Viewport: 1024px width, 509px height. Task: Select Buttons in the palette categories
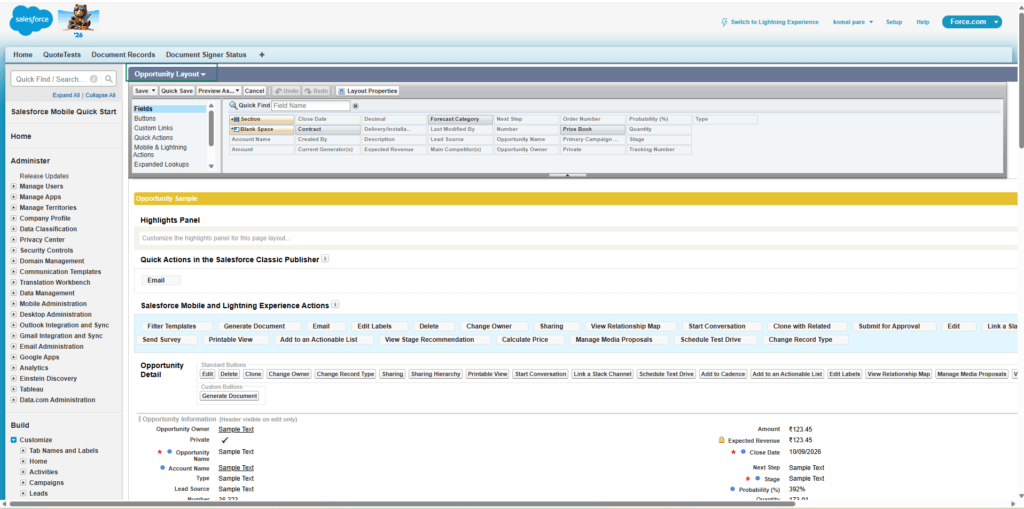click(x=144, y=118)
